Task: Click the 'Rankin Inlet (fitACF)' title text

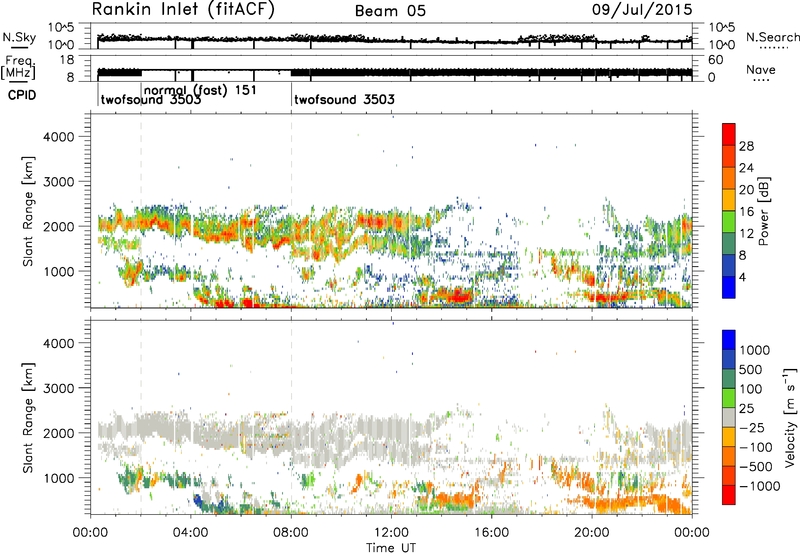Action: [183, 10]
